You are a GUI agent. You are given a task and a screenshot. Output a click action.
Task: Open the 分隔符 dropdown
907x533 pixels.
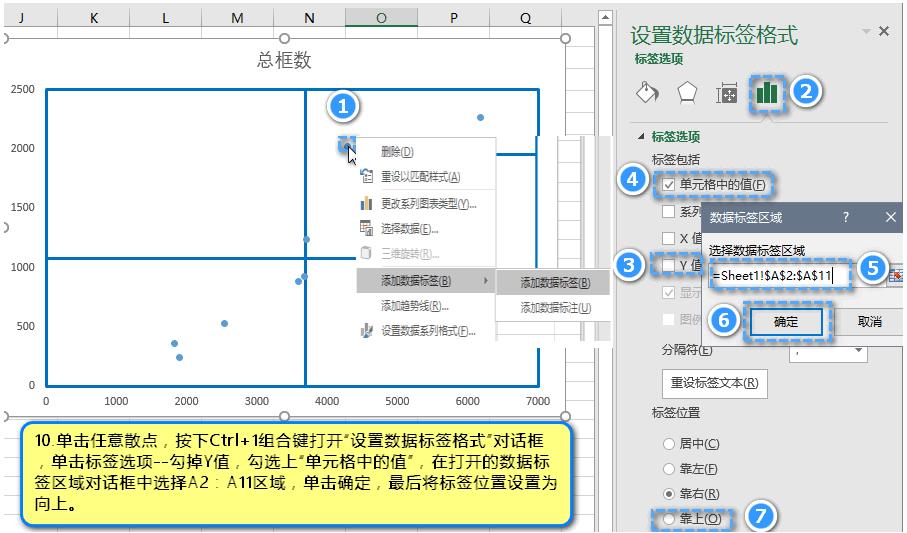coord(859,351)
